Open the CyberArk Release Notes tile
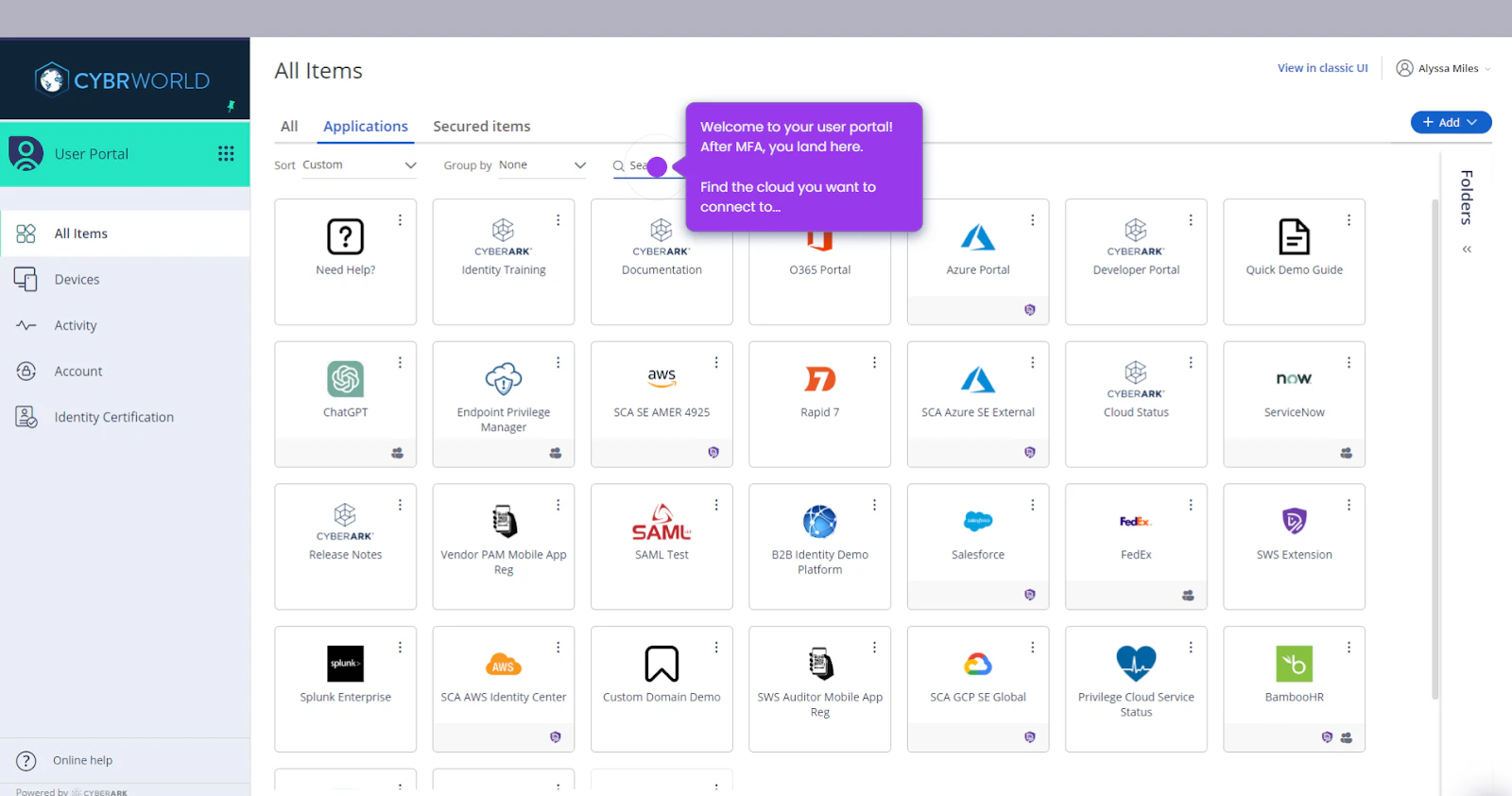The width and height of the screenshot is (1512, 796). [345, 546]
